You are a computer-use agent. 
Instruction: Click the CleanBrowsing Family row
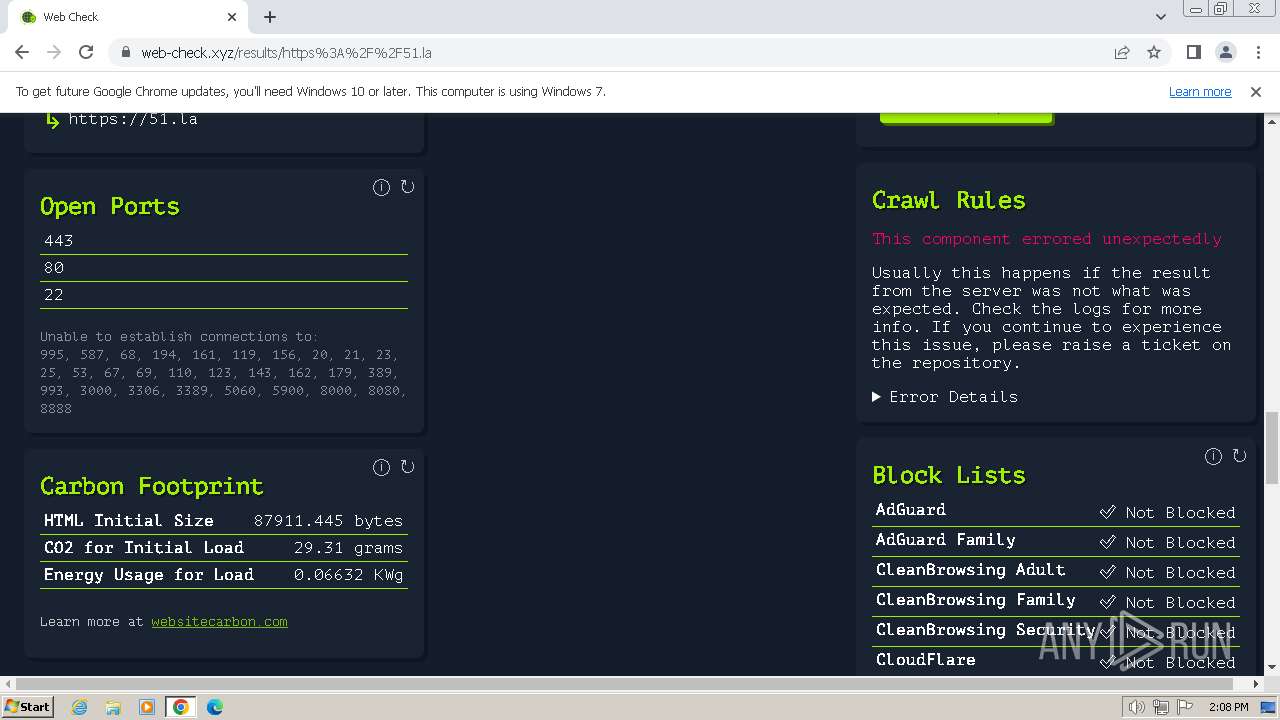pos(1056,601)
